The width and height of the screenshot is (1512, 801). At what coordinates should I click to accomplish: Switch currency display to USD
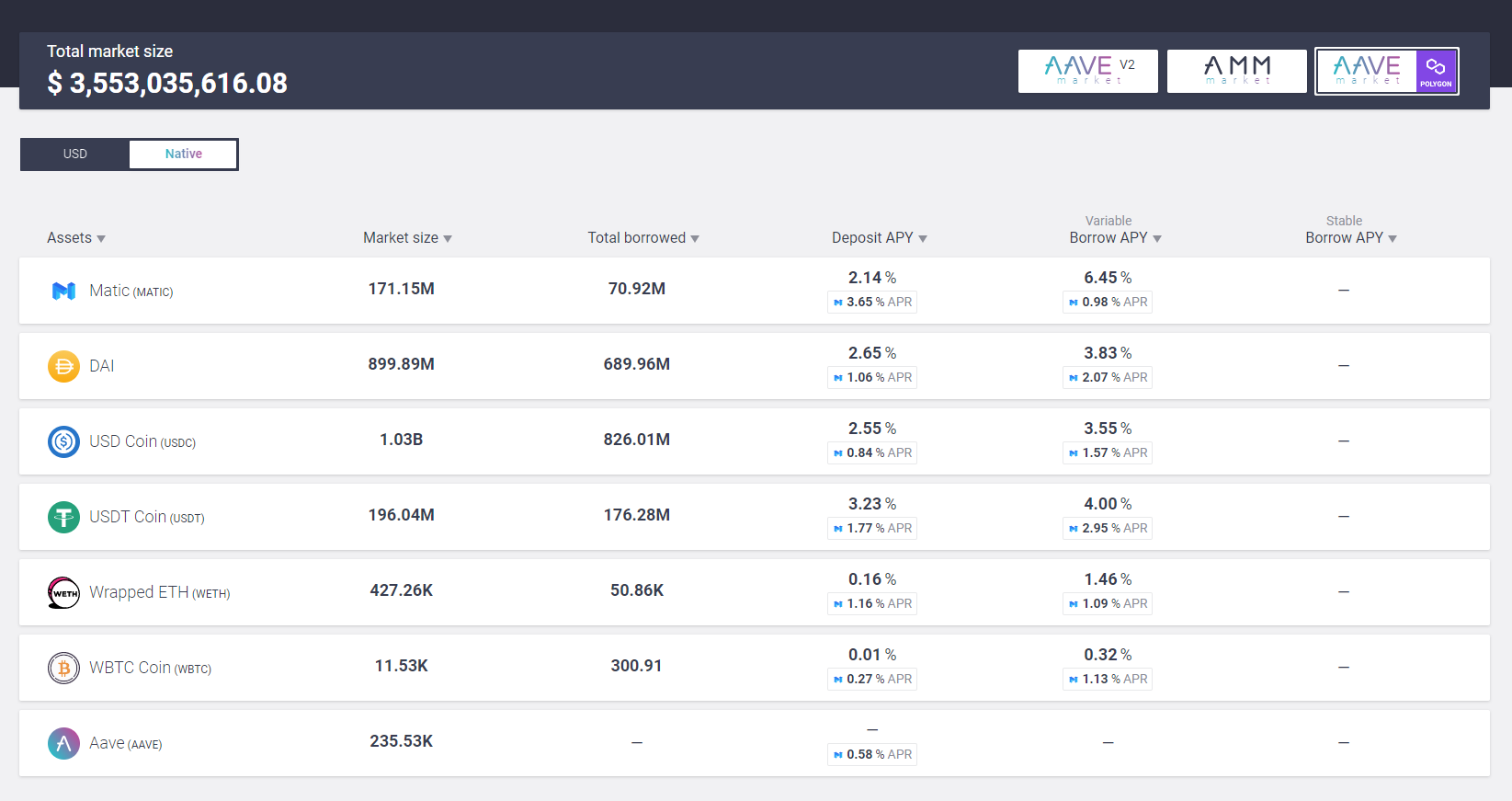[x=75, y=154]
